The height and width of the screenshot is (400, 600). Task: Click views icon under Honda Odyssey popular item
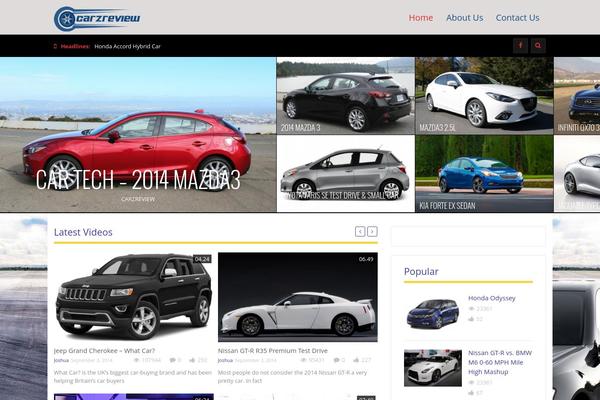pos(471,309)
